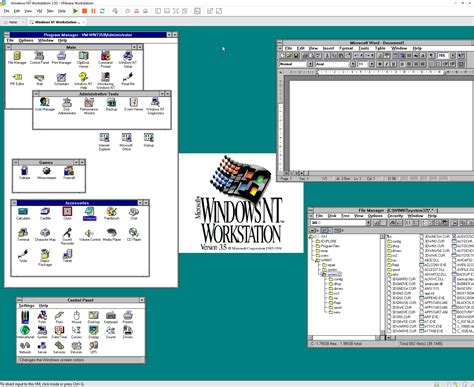Open the VMware VM menu
Image resolution: width=474 pixels, height=387 pixels.
[39, 11]
